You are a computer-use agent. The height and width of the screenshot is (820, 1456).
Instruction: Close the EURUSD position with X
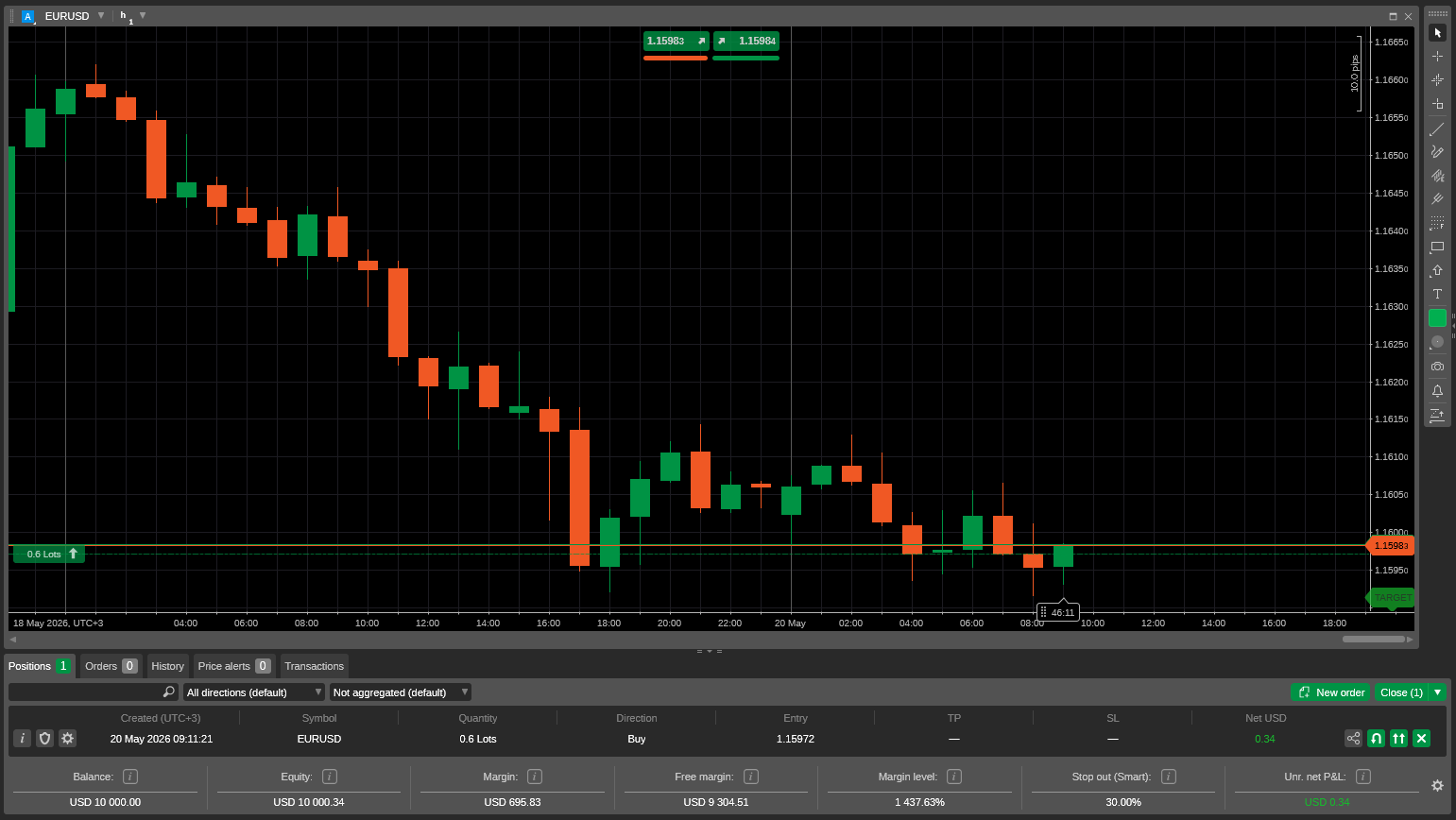pyautogui.click(x=1421, y=739)
